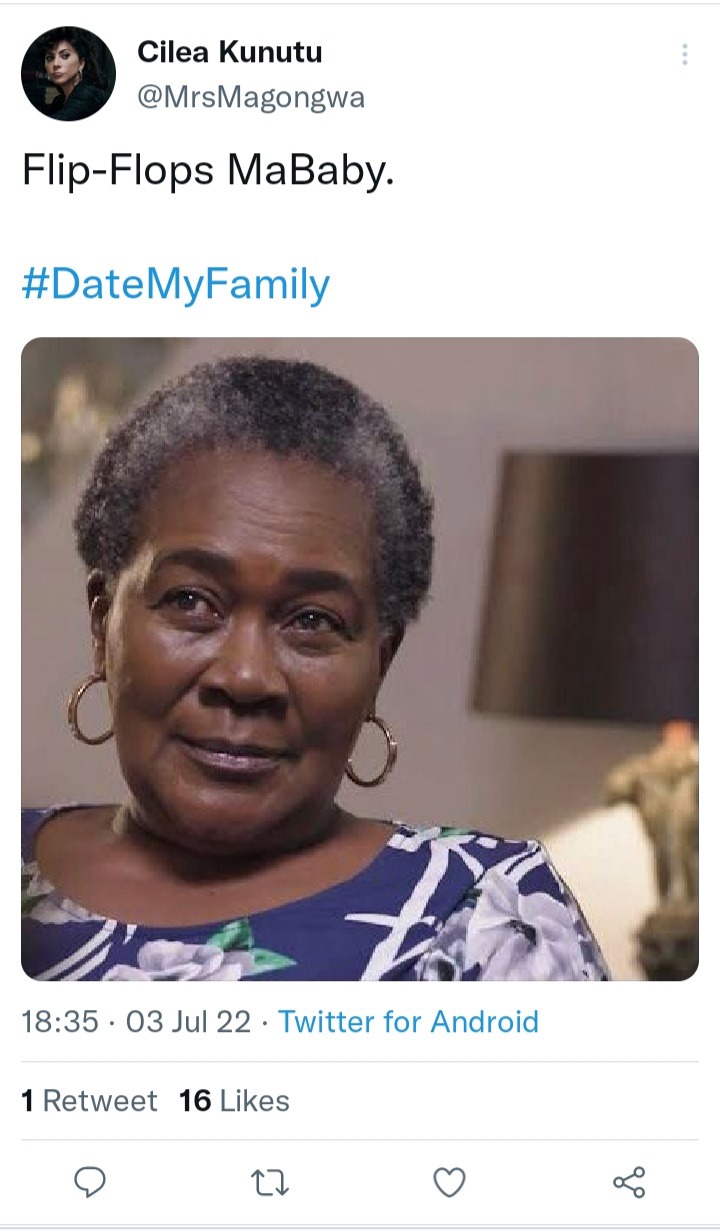Tap the 03 Jul 22 date

pos(188,1022)
